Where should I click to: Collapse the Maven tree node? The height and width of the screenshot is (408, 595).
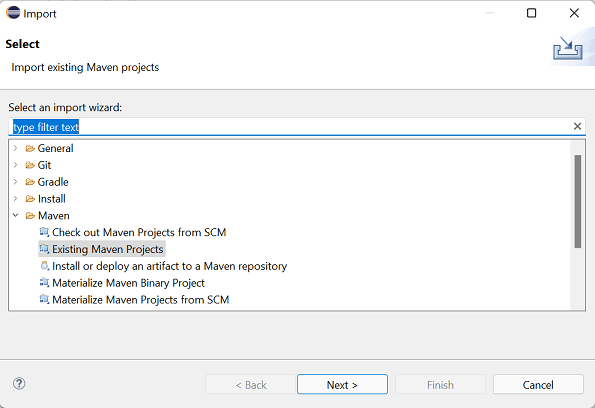tap(16, 215)
